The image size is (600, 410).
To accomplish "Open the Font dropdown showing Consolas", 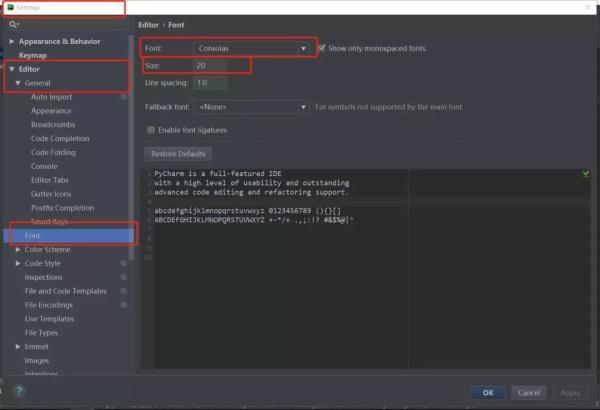I will tap(252, 49).
